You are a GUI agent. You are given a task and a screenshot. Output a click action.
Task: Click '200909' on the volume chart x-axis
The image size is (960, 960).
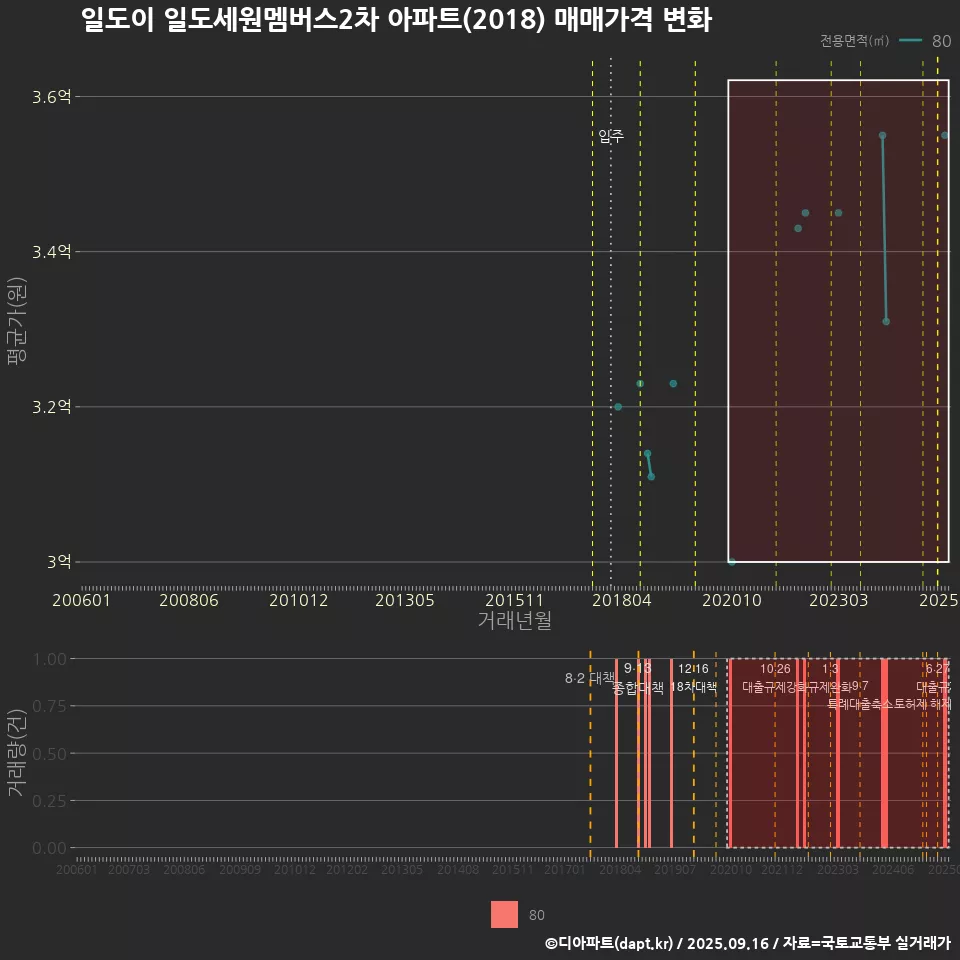[239, 869]
